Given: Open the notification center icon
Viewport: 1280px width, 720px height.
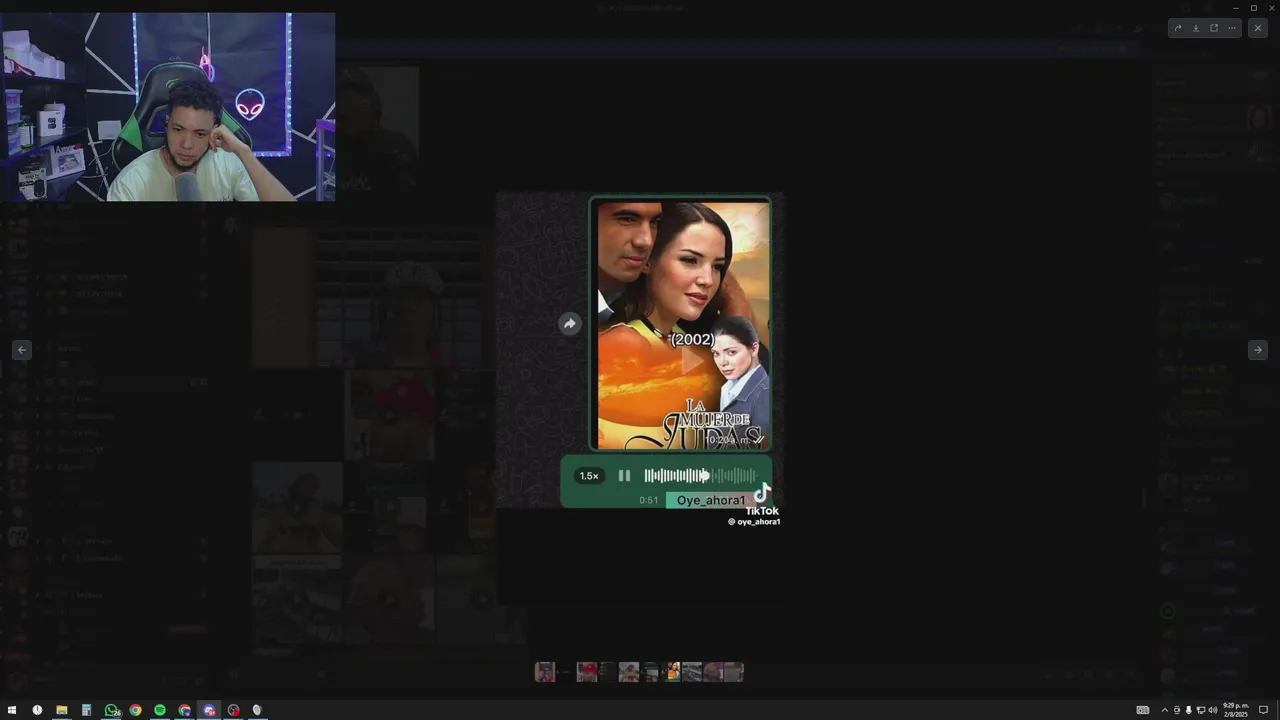Looking at the screenshot, I should click(x=1263, y=710).
